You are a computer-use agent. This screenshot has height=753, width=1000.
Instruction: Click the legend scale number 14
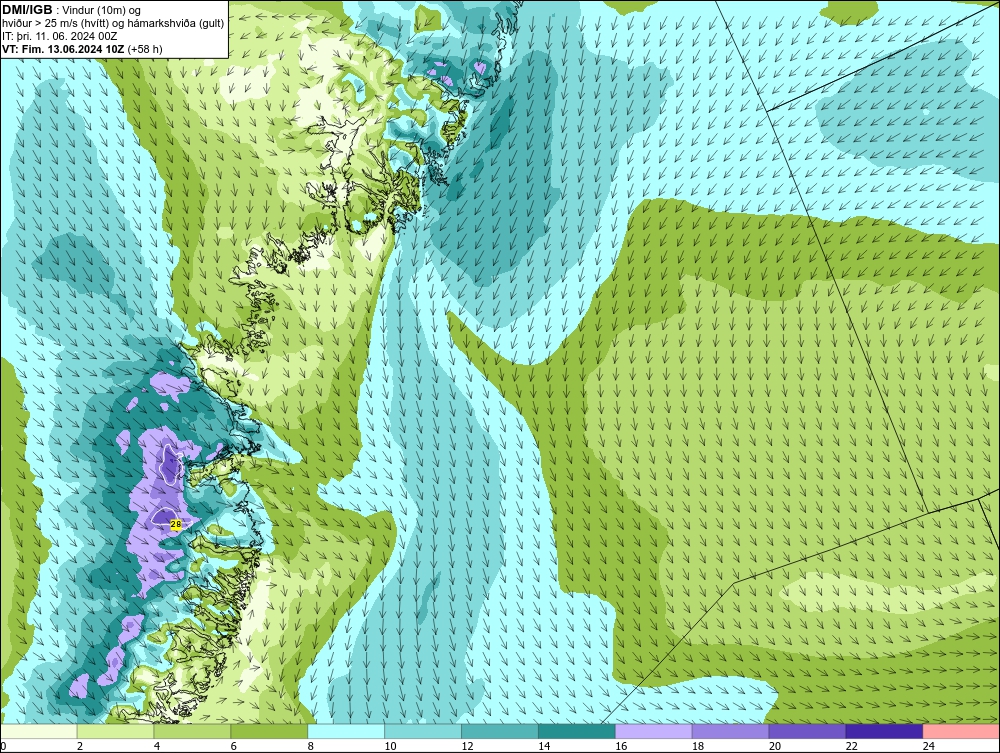[x=544, y=746]
